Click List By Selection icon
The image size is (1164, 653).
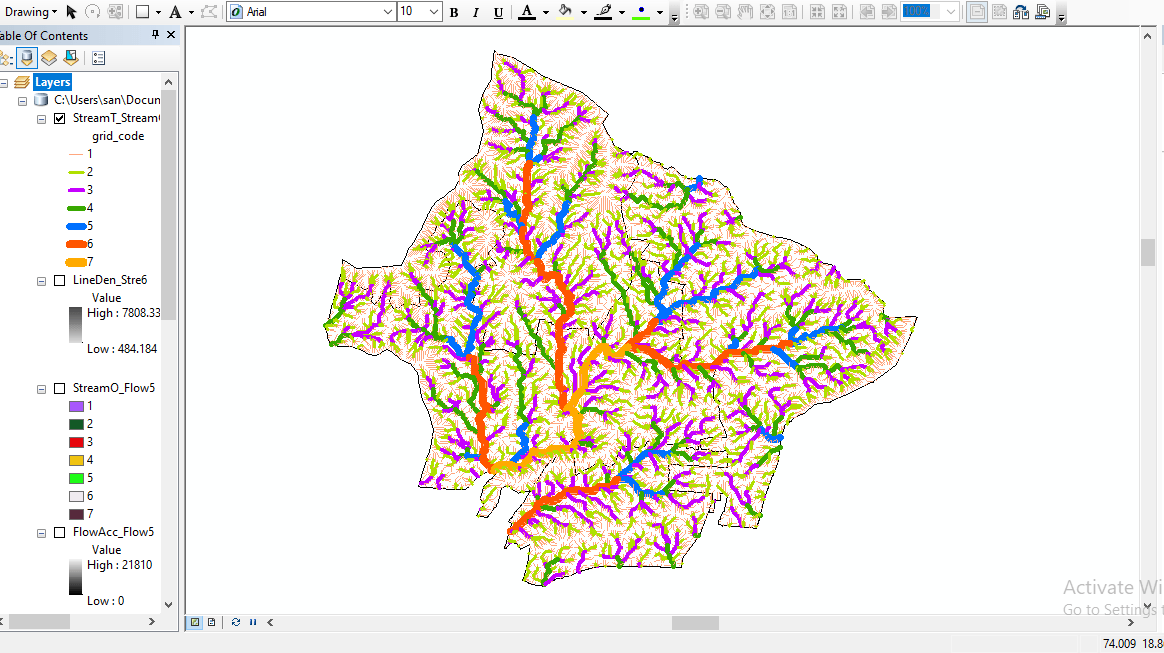[x=71, y=58]
